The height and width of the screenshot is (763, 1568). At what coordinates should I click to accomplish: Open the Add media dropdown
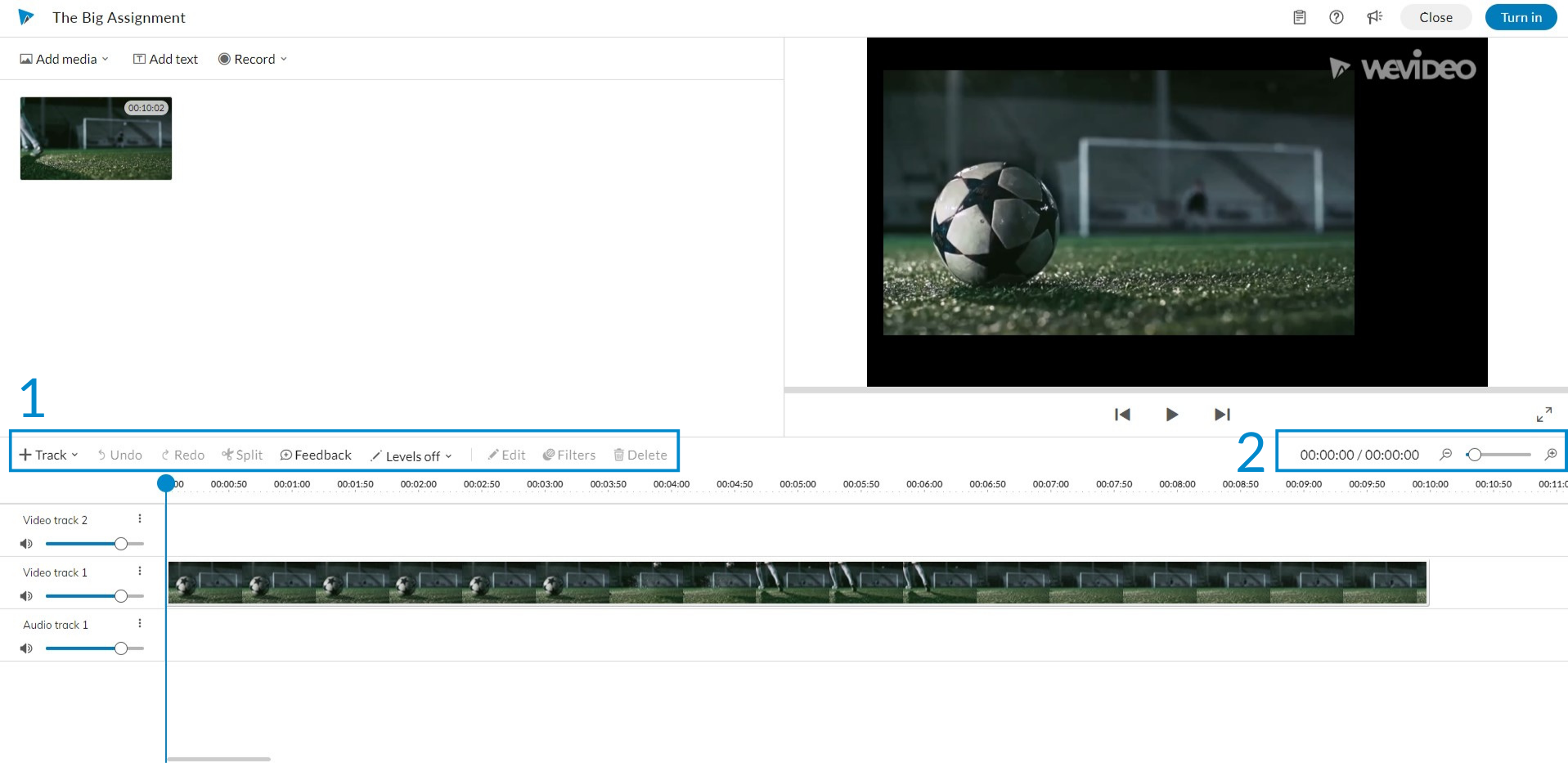[x=65, y=59]
